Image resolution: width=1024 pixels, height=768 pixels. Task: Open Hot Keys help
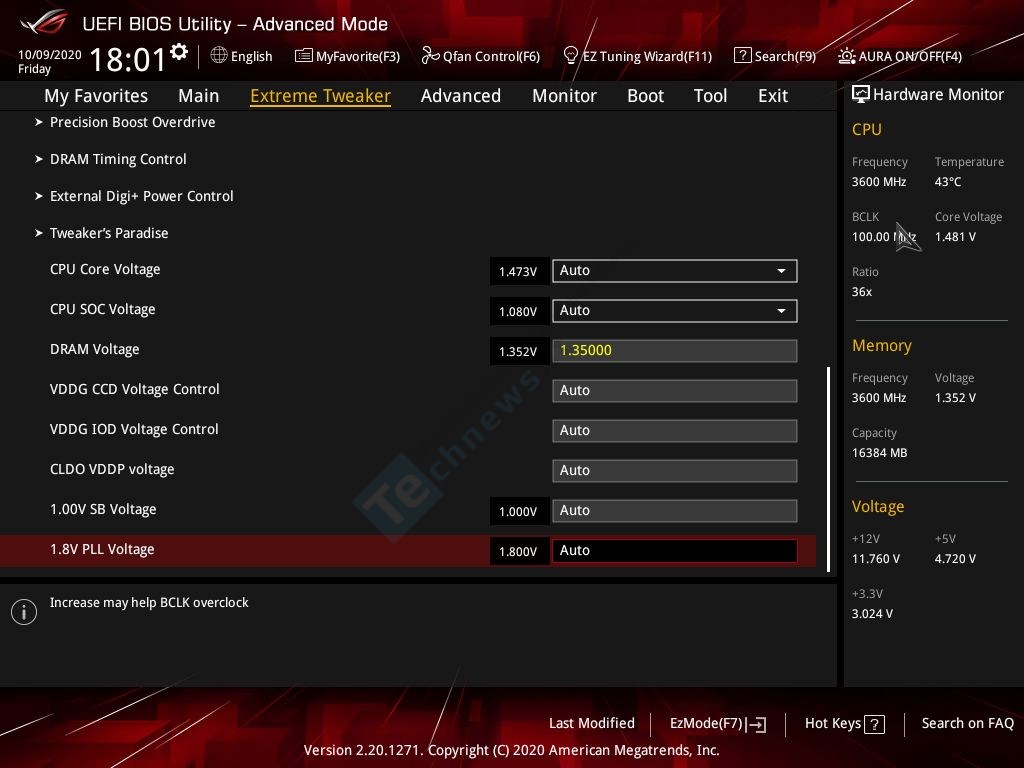pyautogui.click(x=833, y=723)
